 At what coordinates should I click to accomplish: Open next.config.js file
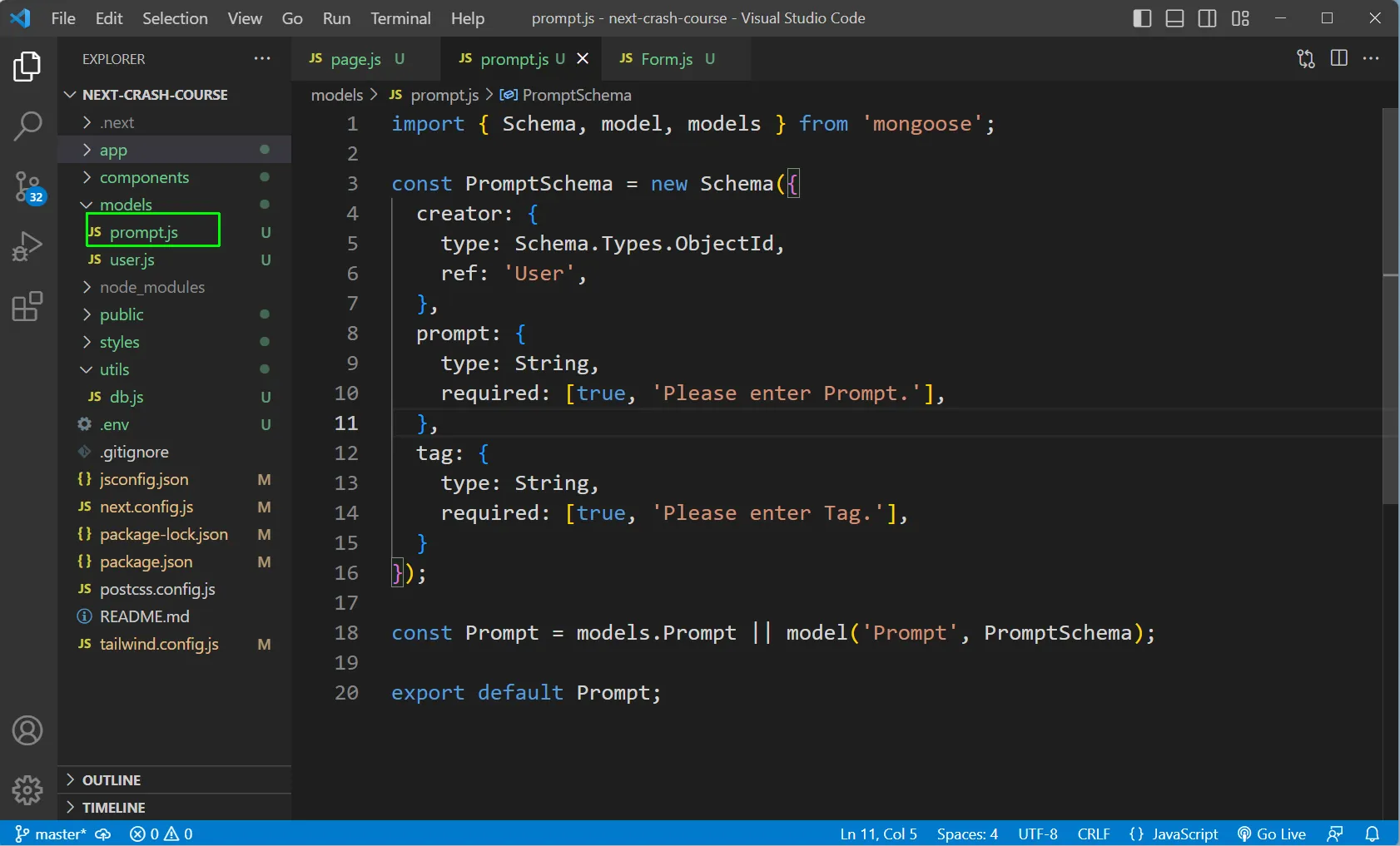pos(175,507)
